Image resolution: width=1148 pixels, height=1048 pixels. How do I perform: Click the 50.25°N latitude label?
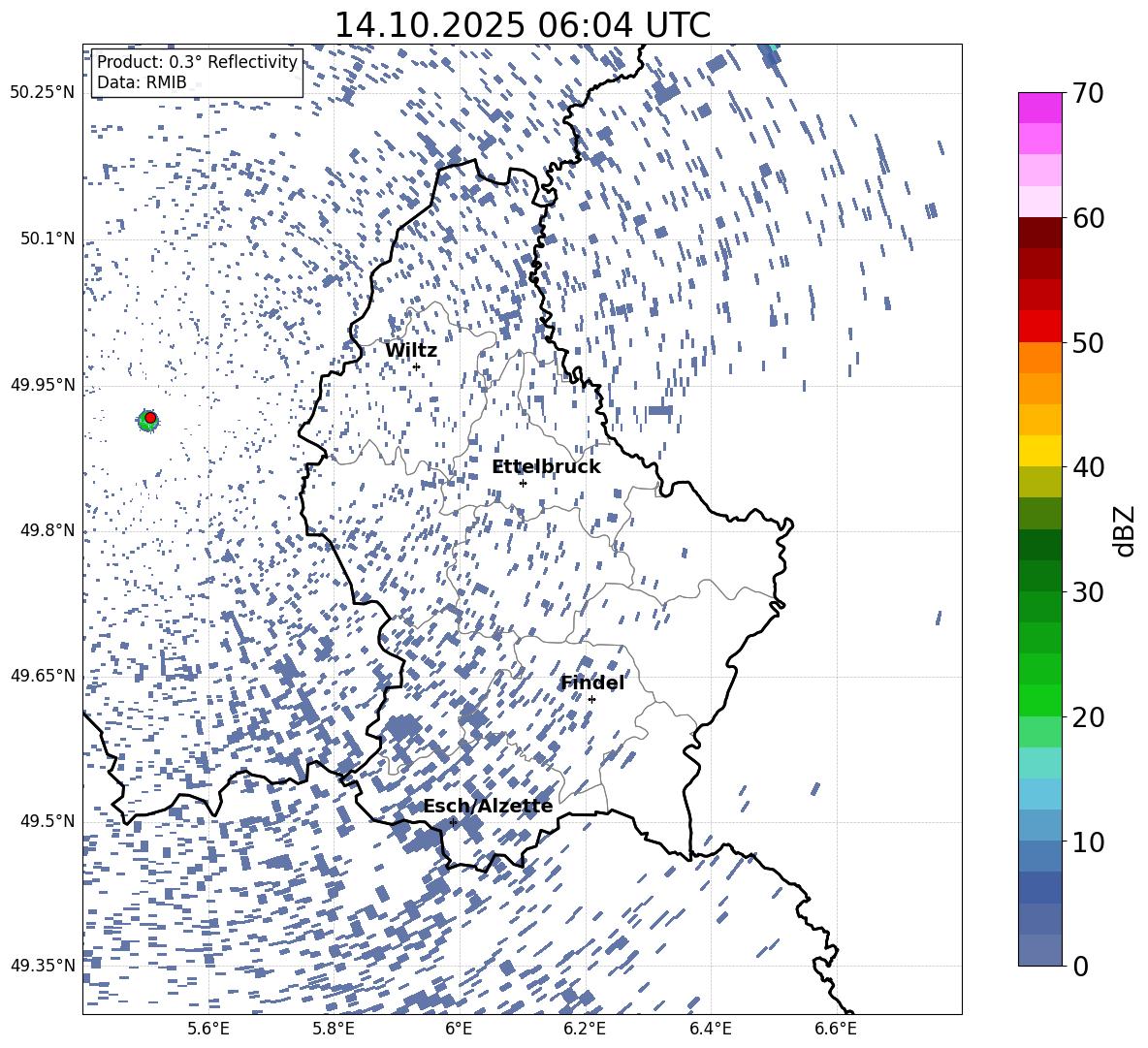[x=43, y=93]
